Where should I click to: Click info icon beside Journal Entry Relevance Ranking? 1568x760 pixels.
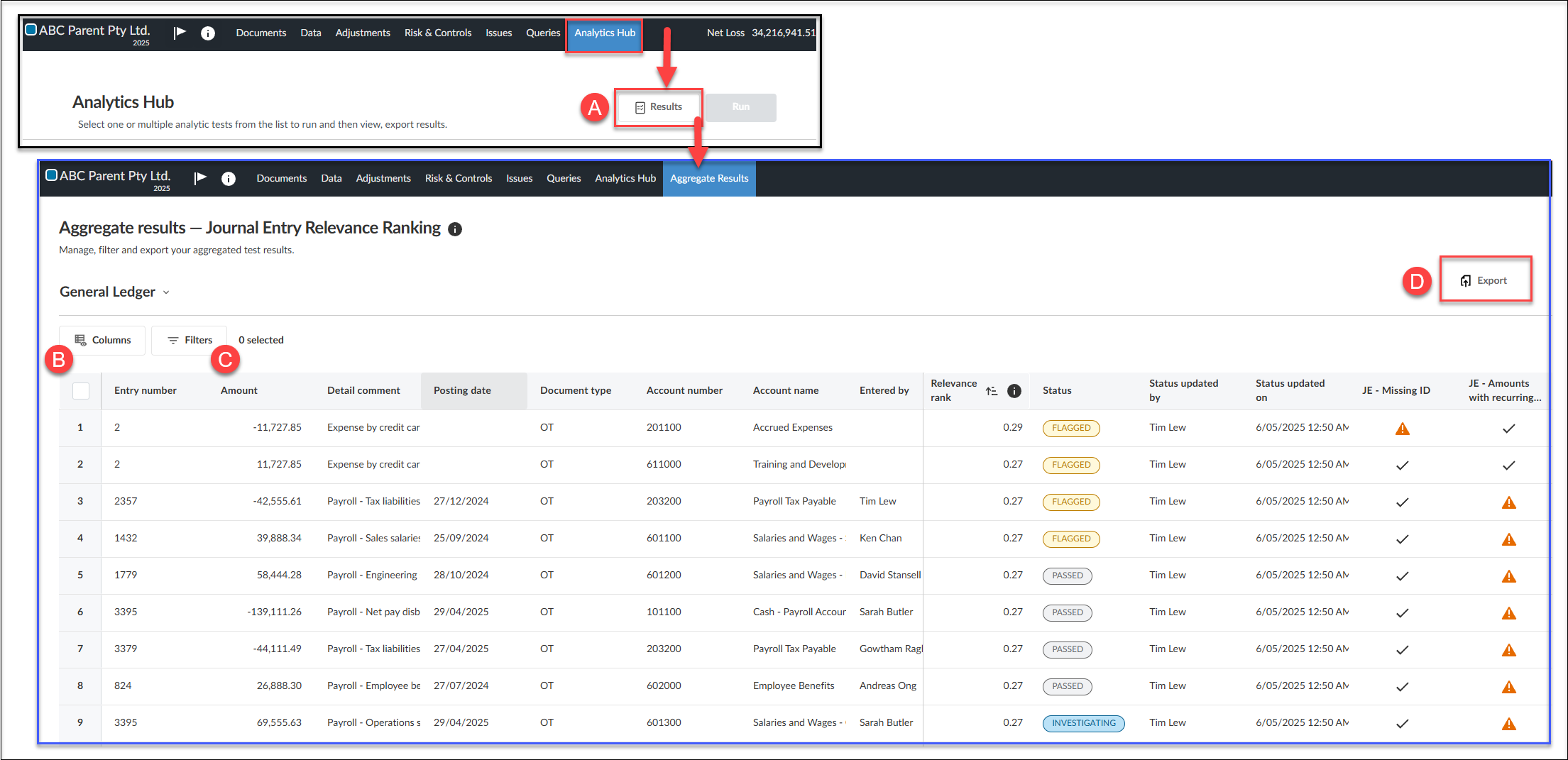(455, 229)
